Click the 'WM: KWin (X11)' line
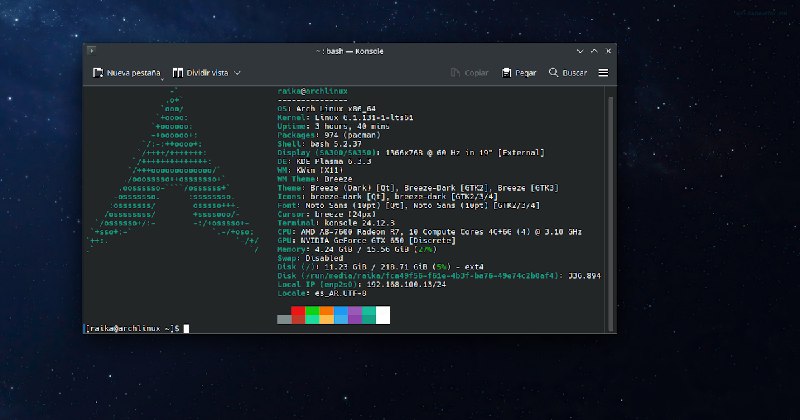This screenshot has height=420, width=800. pos(310,170)
